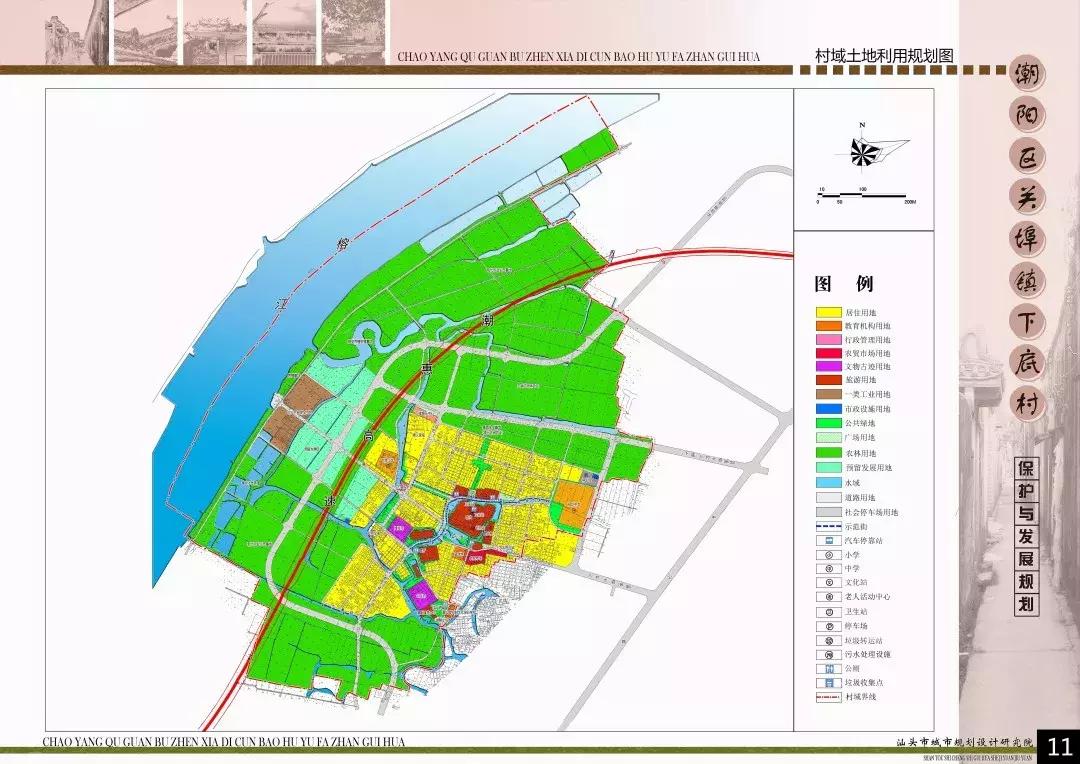Viewport: 1080px width, 764px height.
Task: Select the mint 预留发展用地 swatch
Action: (x=829, y=467)
